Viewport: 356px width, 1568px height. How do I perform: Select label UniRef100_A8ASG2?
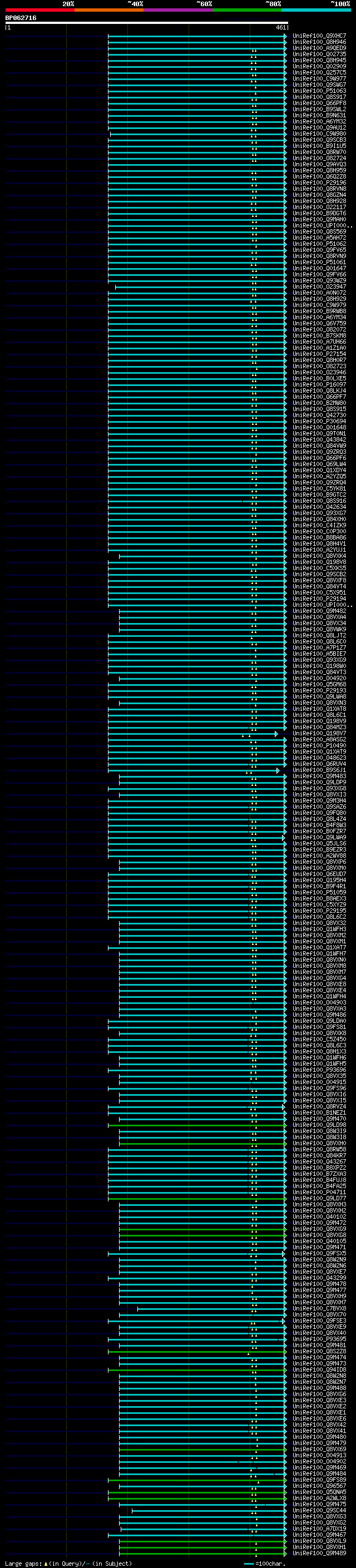[x=319, y=740]
